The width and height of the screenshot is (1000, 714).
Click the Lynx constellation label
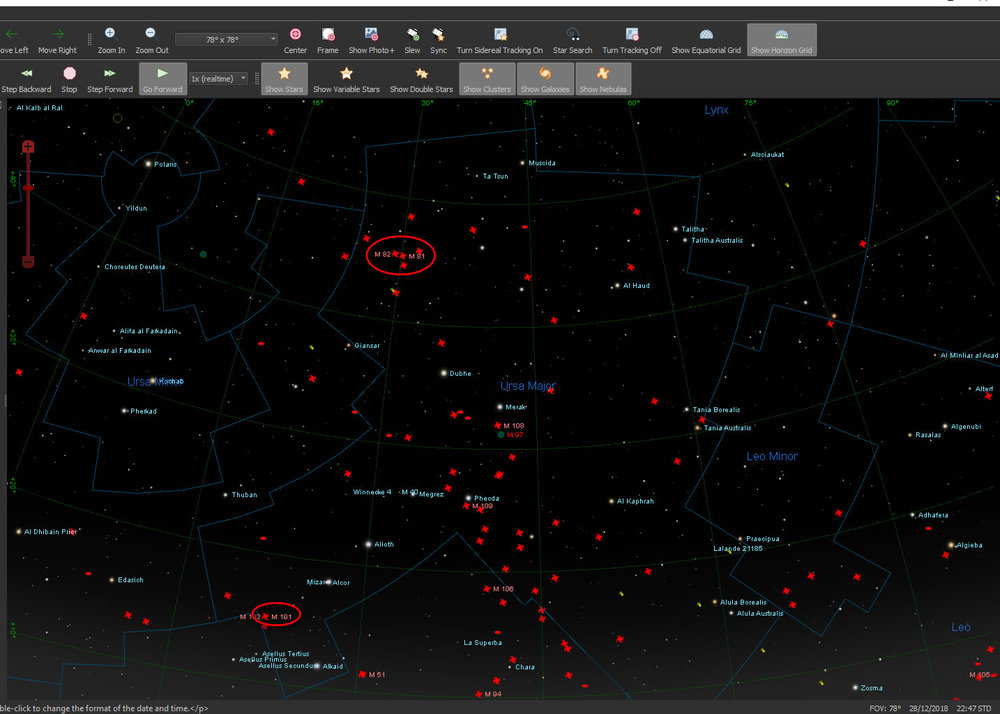click(x=716, y=110)
